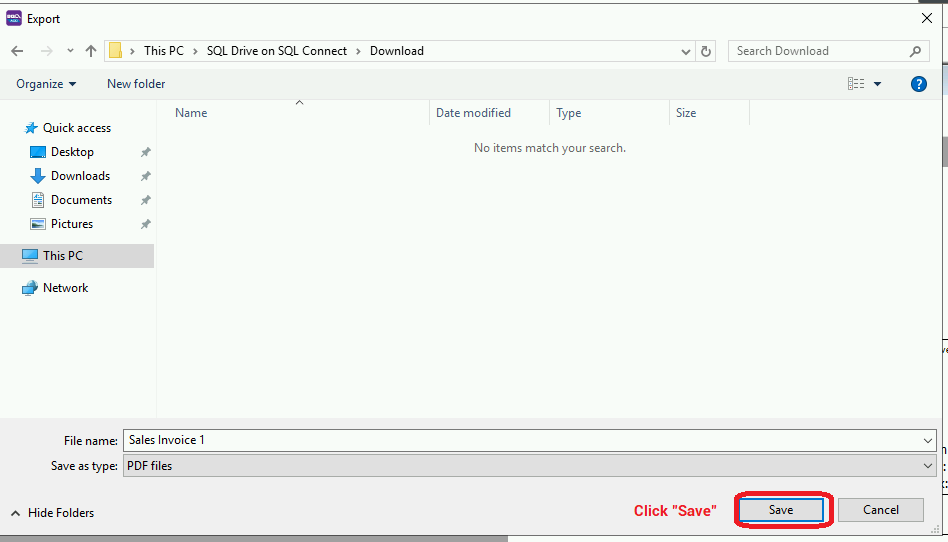Click the pin icon beside Desktop
The image size is (948, 542).
tap(146, 152)
